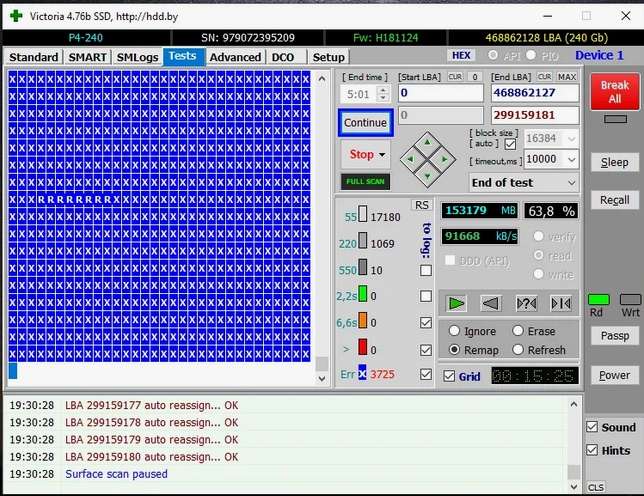
Task: Disable the Sound checkbox
Action: [593, 427]
